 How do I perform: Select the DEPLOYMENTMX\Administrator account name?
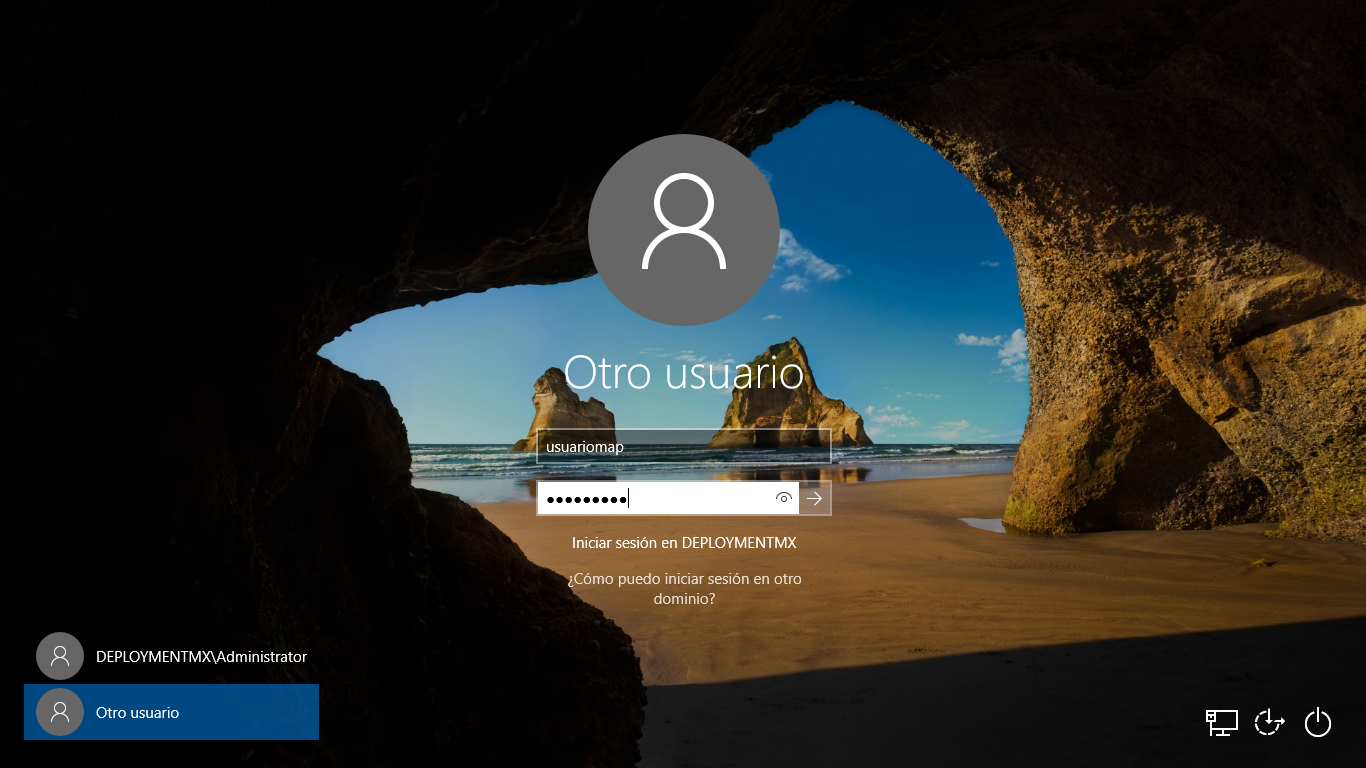pos(201,657)
